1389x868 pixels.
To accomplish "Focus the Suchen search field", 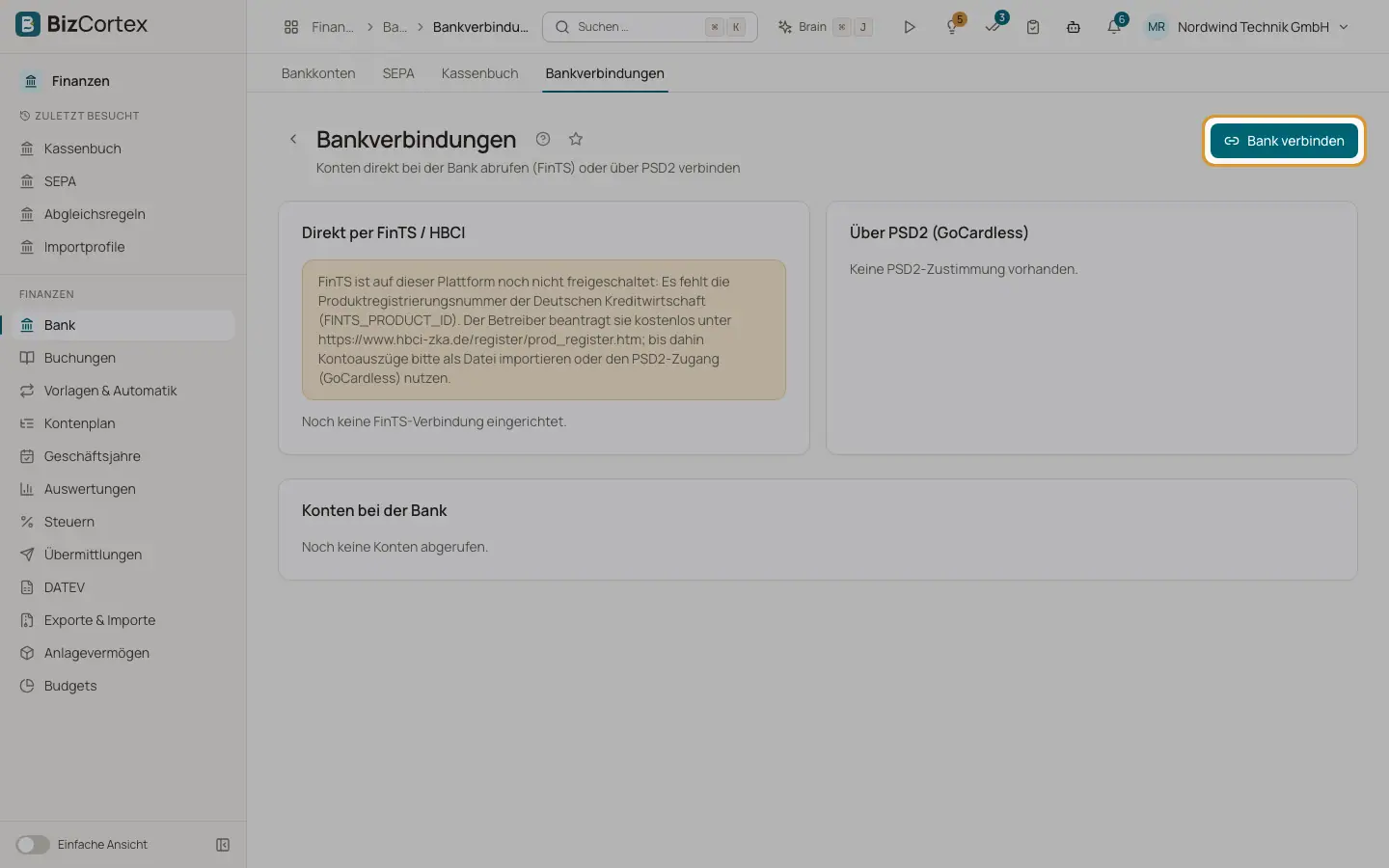I will [650, 27].
